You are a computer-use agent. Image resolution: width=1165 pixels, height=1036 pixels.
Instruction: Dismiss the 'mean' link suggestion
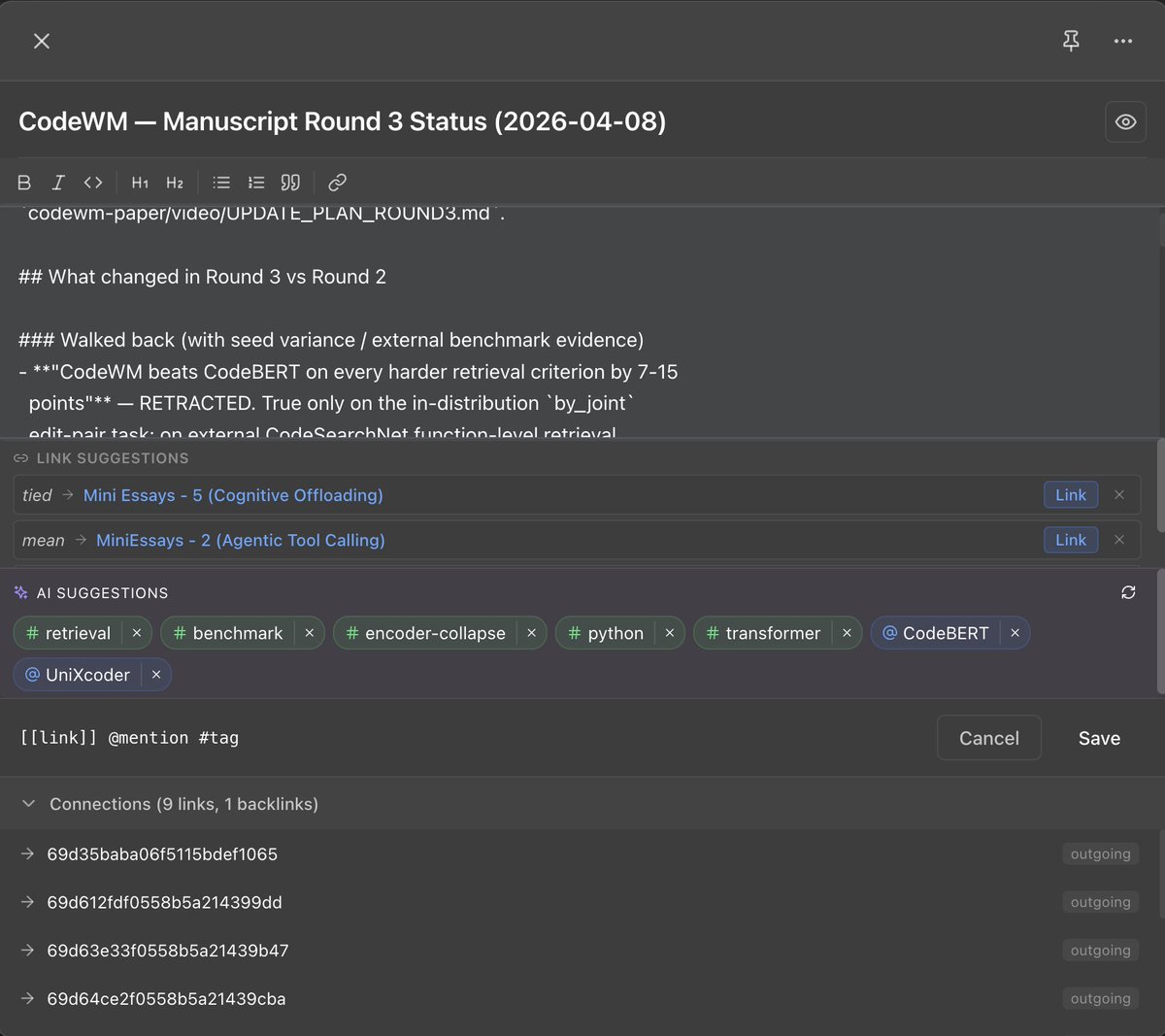pyautogui.click(x=1119, y=540)
